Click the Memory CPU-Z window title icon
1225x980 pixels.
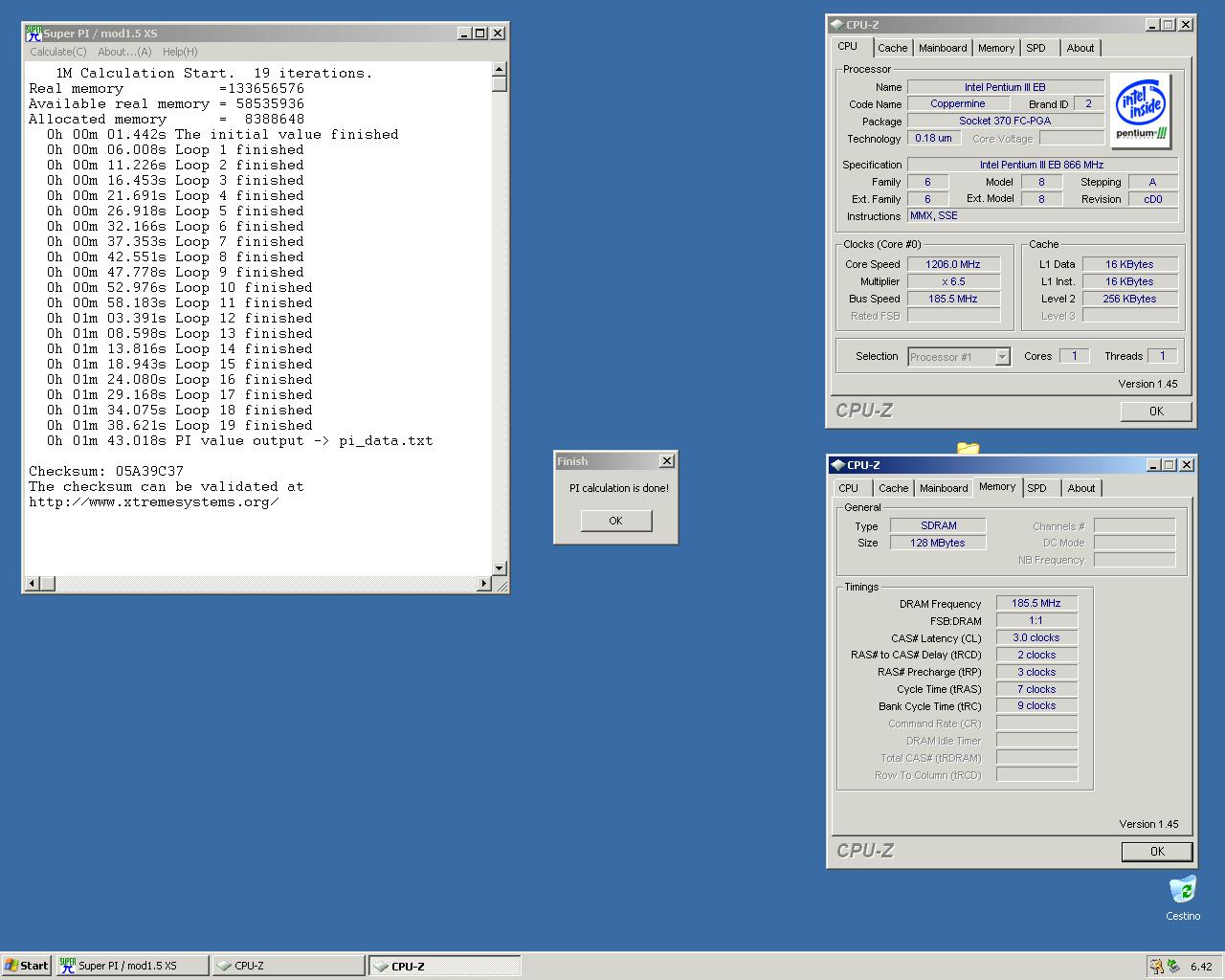[x=837, y=465]
